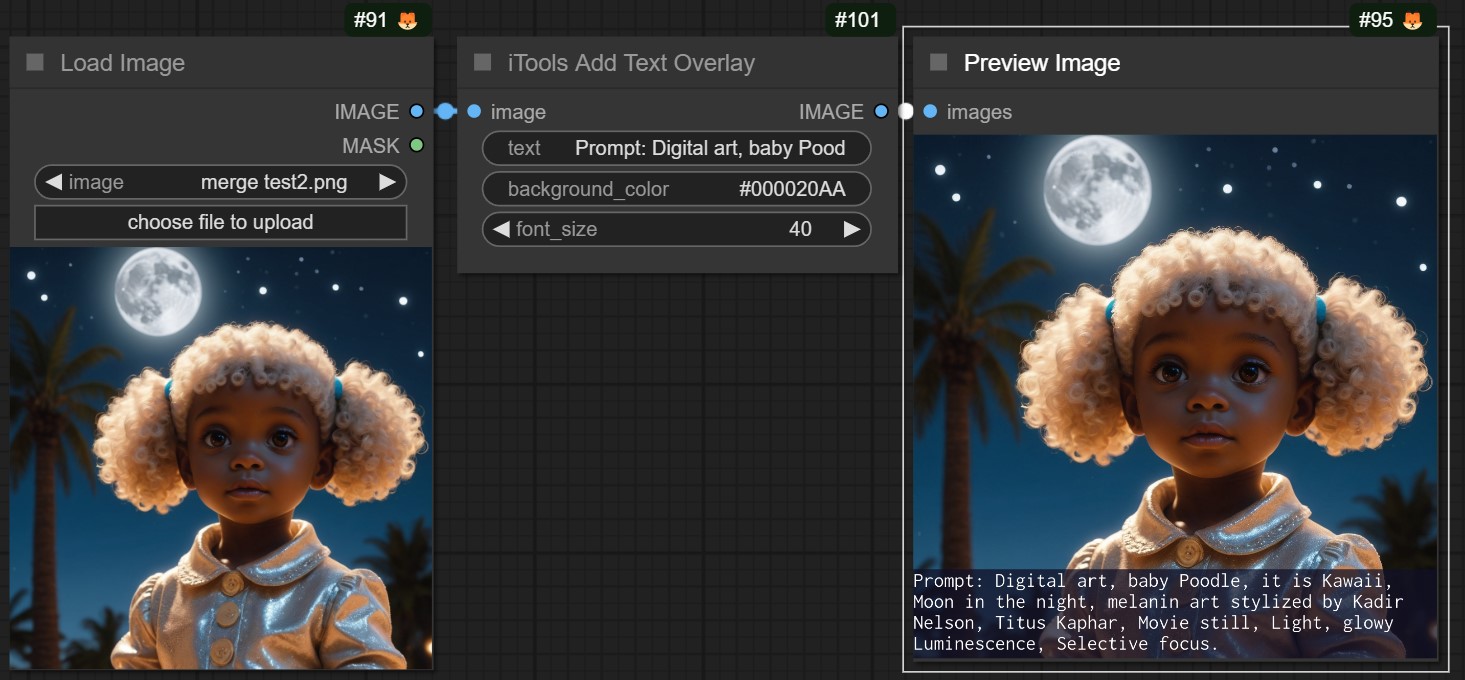The image size is (1465, 680).
Task: Select next image with right arrow
Action: (x=387, y=182)
